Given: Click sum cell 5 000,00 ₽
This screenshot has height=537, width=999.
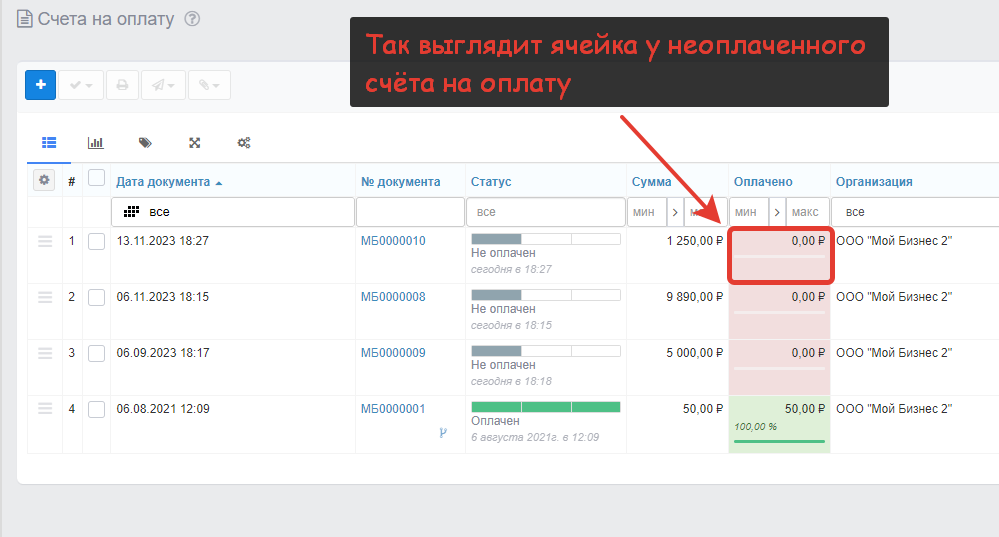Looking at the screenshot, I should (x=694, y=353).
